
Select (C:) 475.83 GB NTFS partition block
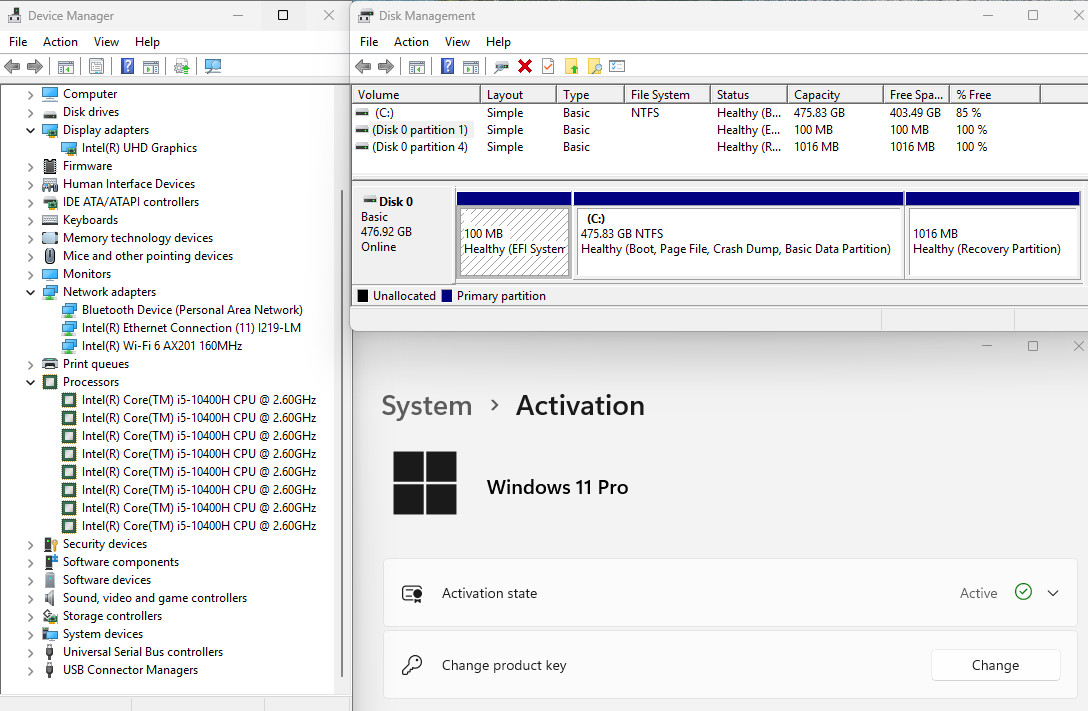(738, 234)
